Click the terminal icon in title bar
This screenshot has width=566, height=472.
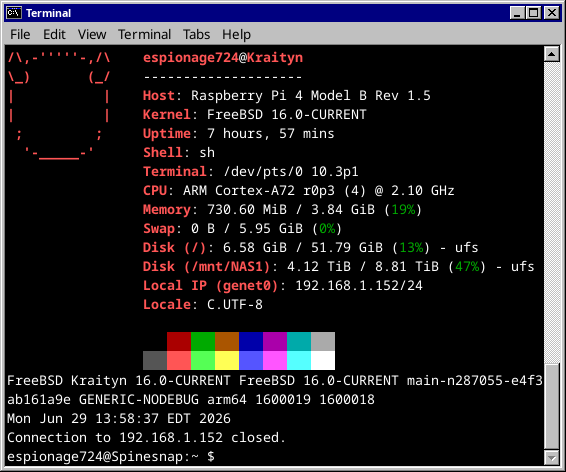click(x=14, y=13)
